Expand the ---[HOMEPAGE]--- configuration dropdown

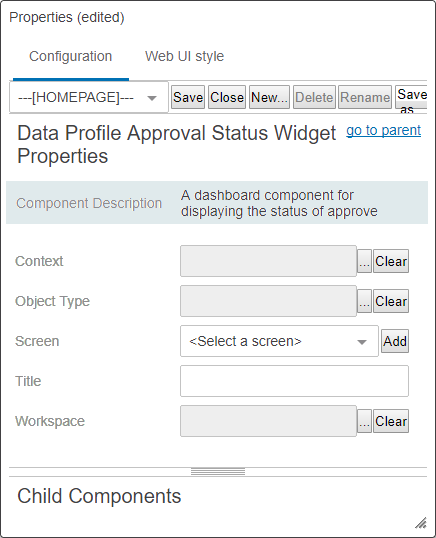(89, 97)
